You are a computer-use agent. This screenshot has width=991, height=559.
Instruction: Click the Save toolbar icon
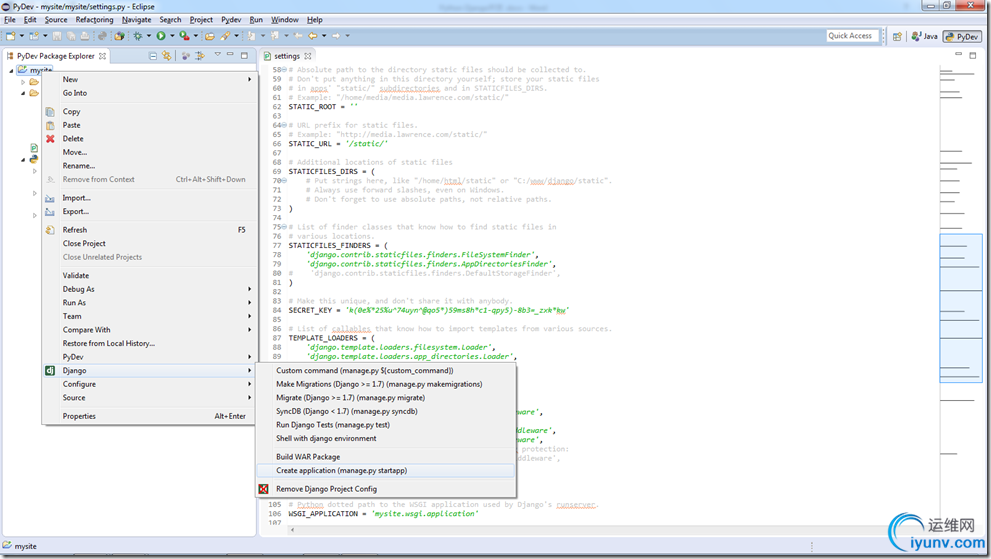click(57, 36)
